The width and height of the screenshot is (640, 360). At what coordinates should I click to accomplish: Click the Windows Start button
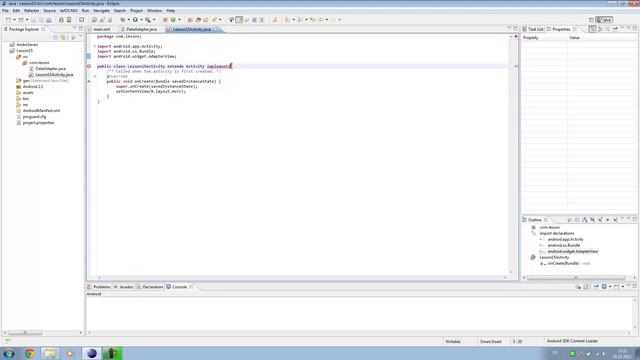pyautogui.click(x=9, y=353)
